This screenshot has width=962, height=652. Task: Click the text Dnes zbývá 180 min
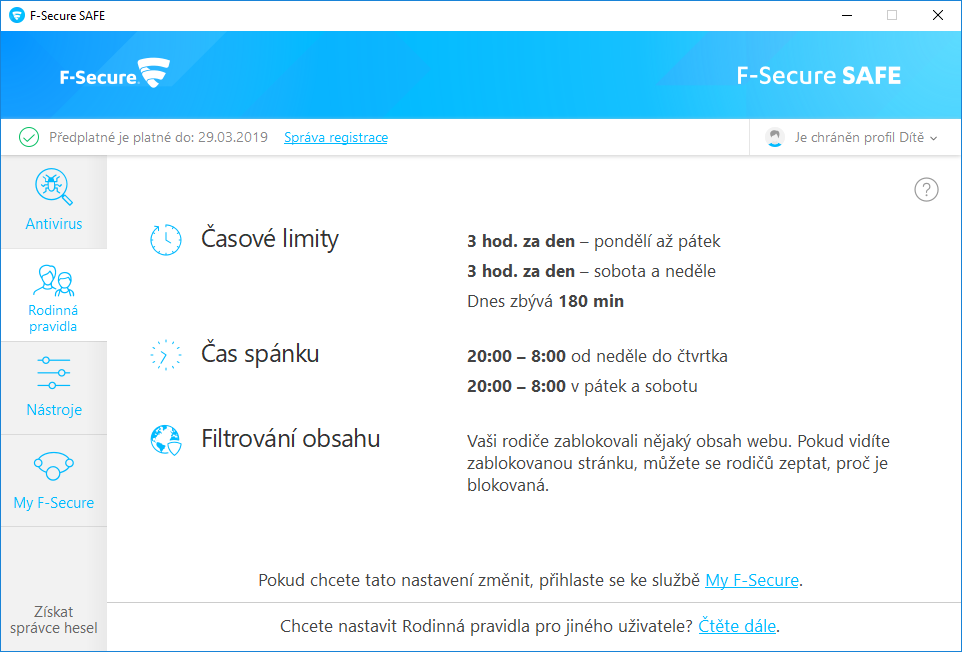(x=545, y=301)
